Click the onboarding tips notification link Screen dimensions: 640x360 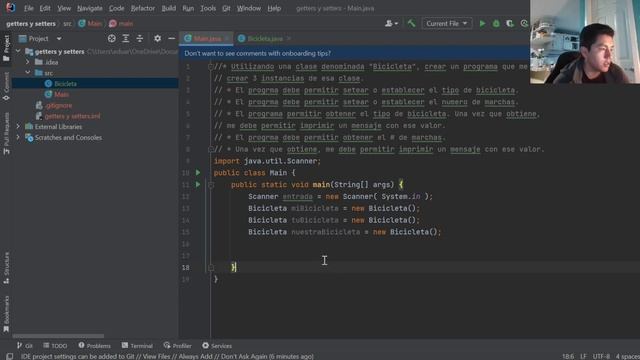[x=258, y=53]
